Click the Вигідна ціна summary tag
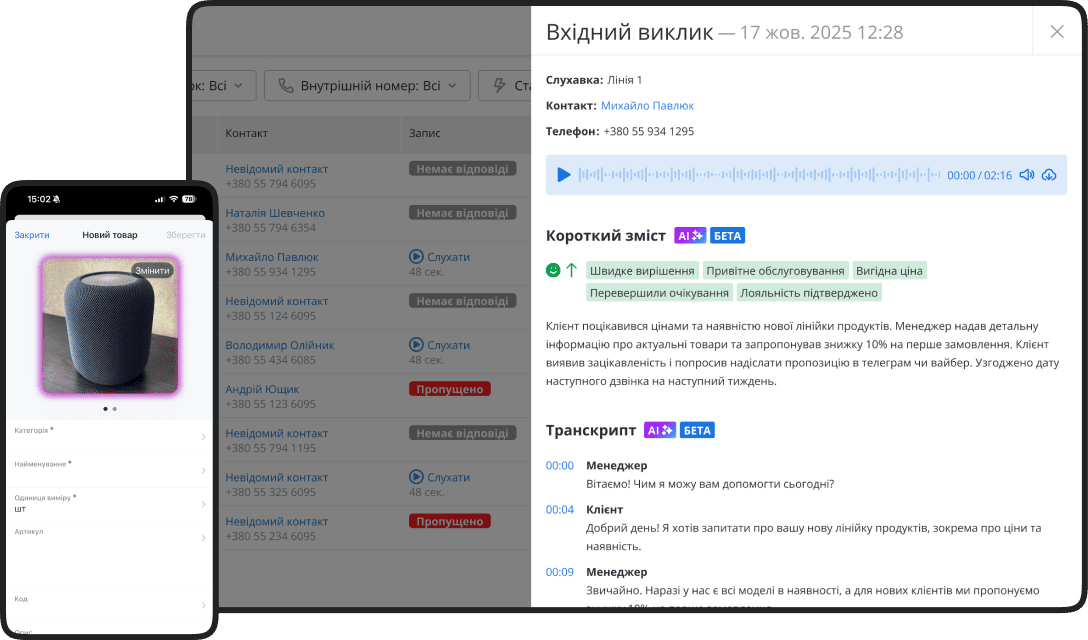 click(889, 270)
